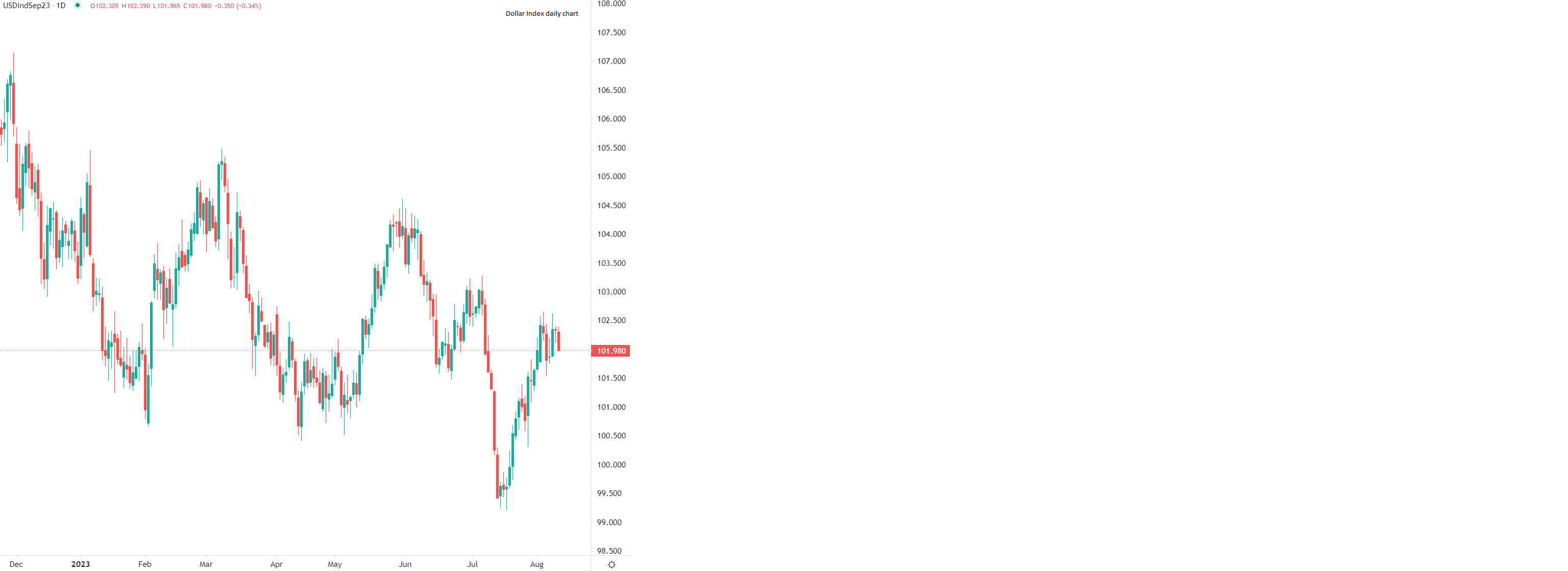The width and height of the screenshot is (1568, 571).
Task: Select the 'Dollar Index daily chart' text label
Action: pos(542,13)
